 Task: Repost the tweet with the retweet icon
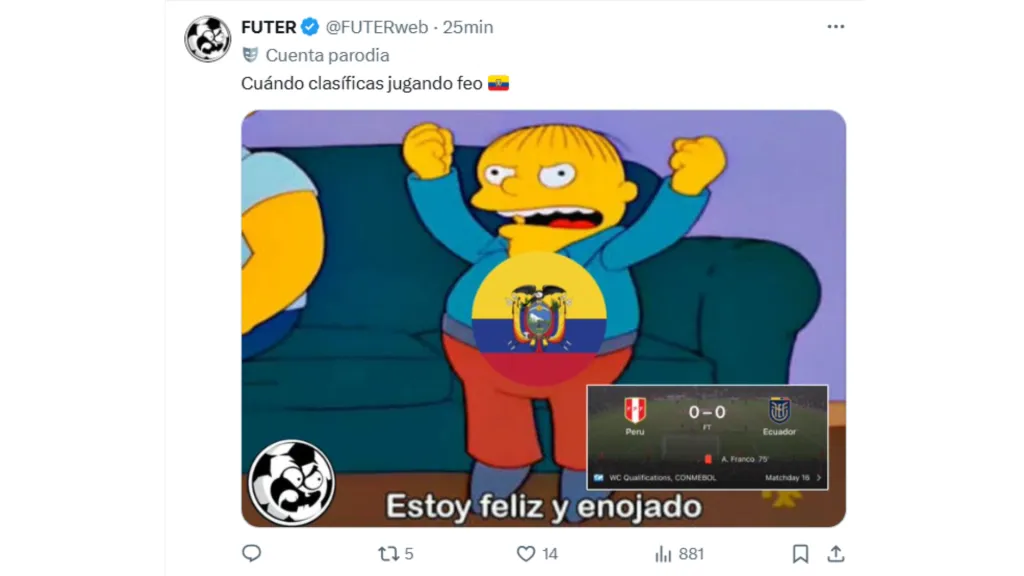click(389, 554)
